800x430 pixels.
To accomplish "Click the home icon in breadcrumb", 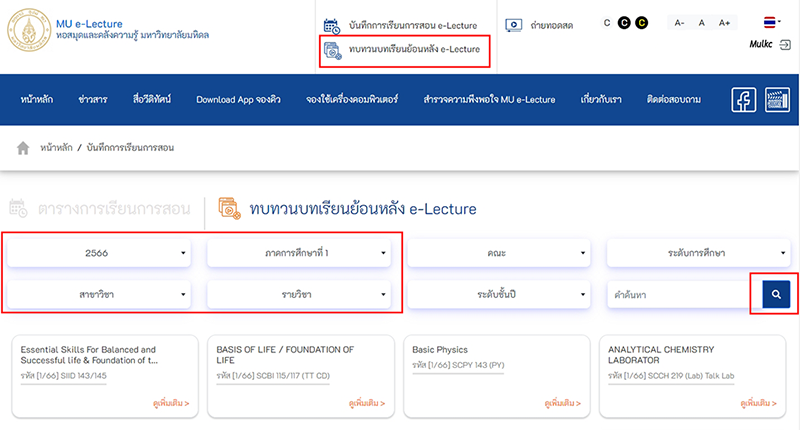I will [x=23, y=148].
